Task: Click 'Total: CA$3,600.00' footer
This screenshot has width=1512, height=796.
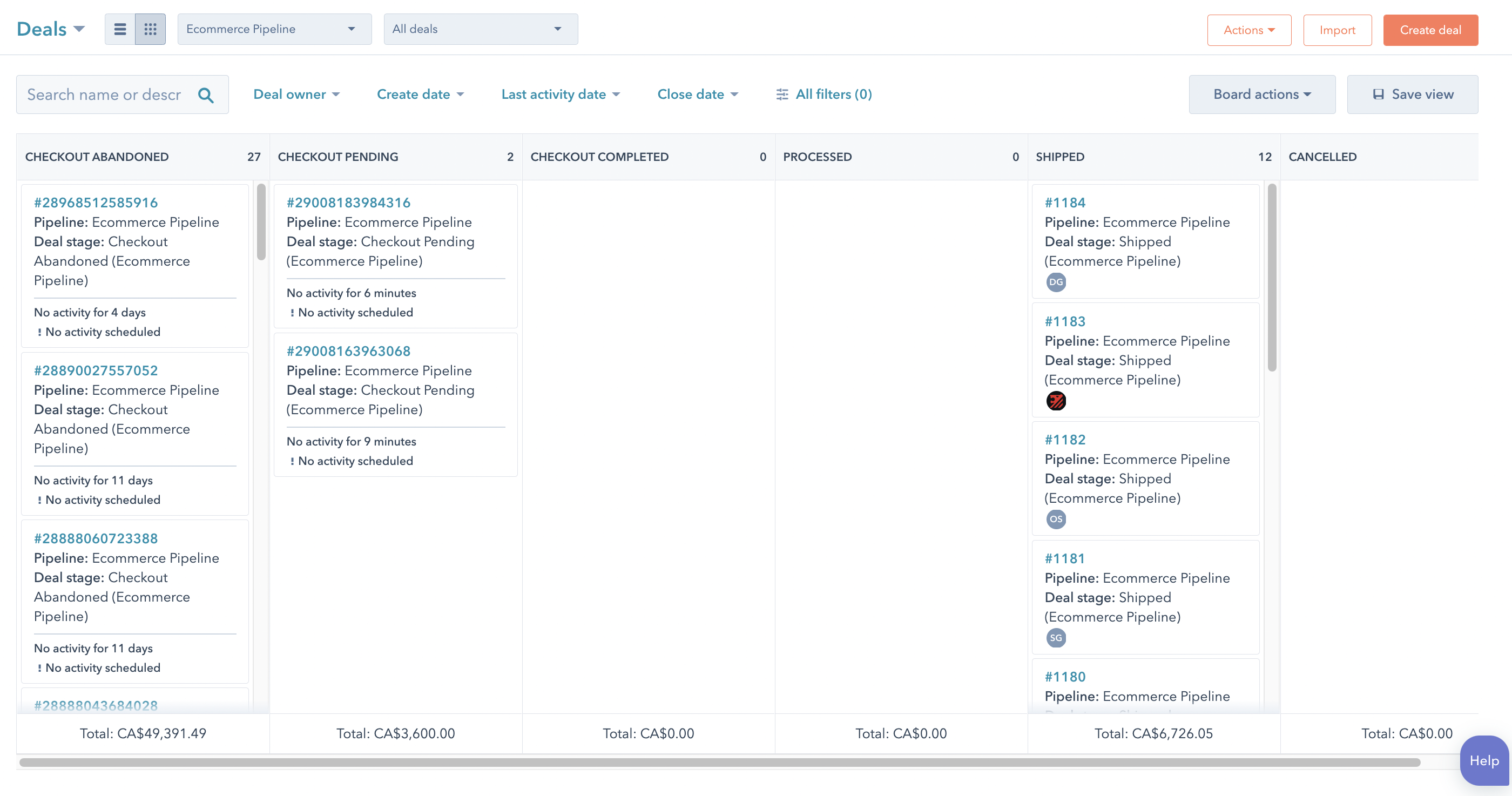Action: click(x=396, y=733)
